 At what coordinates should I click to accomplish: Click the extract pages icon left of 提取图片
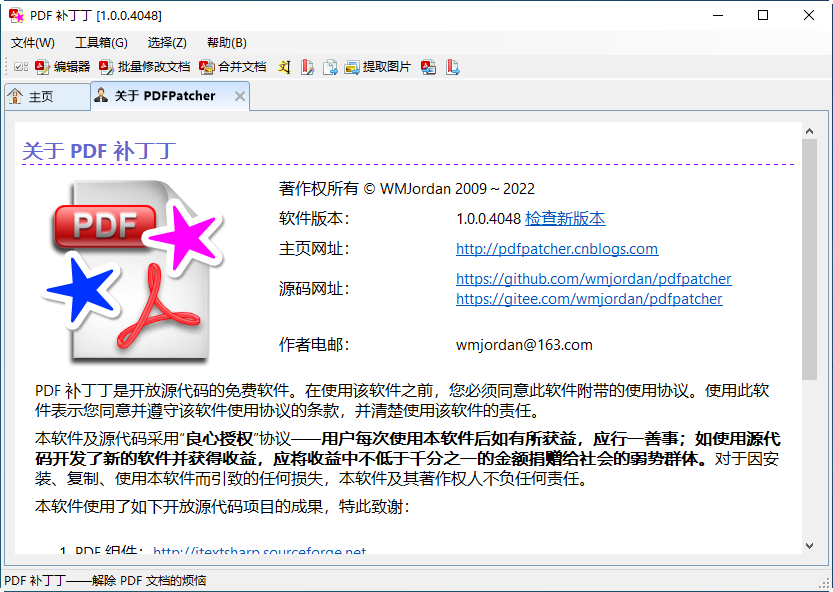[x=330, y=67]
